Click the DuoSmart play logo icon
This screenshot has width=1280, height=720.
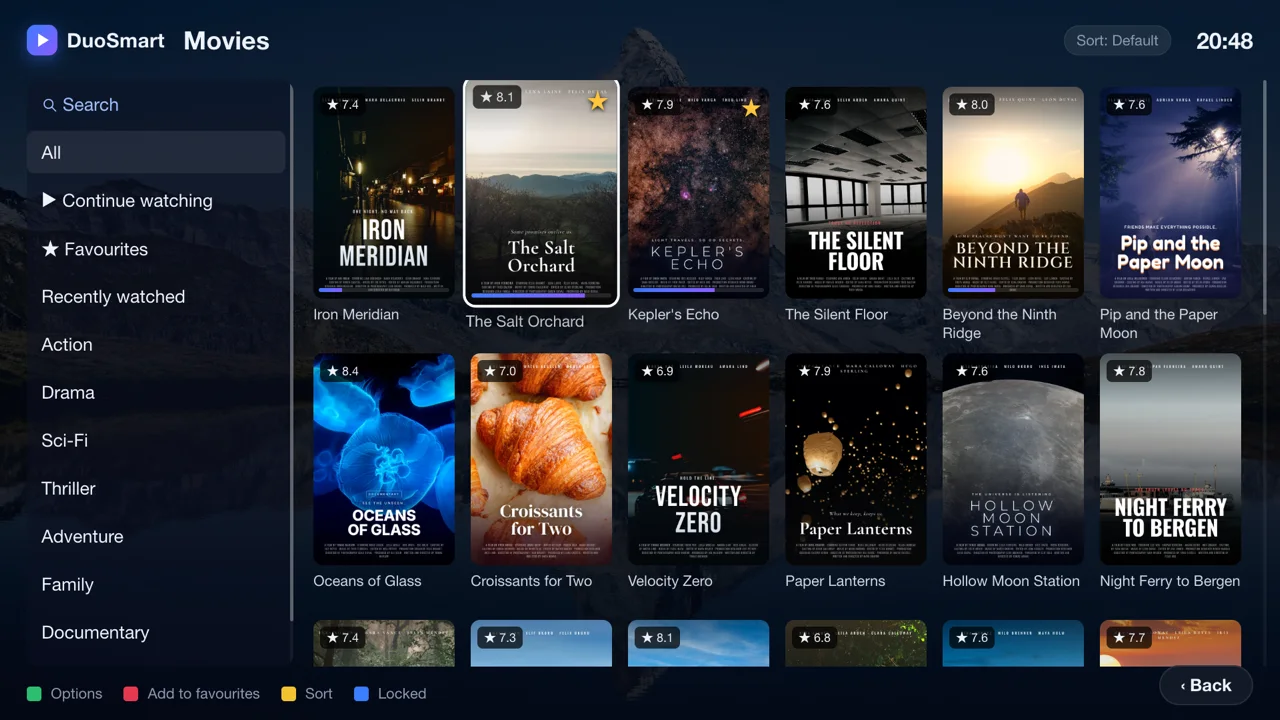(42, 40)
